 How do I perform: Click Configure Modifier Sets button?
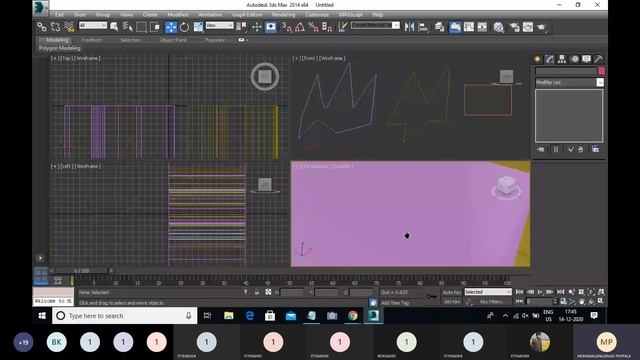coord(596,149)
